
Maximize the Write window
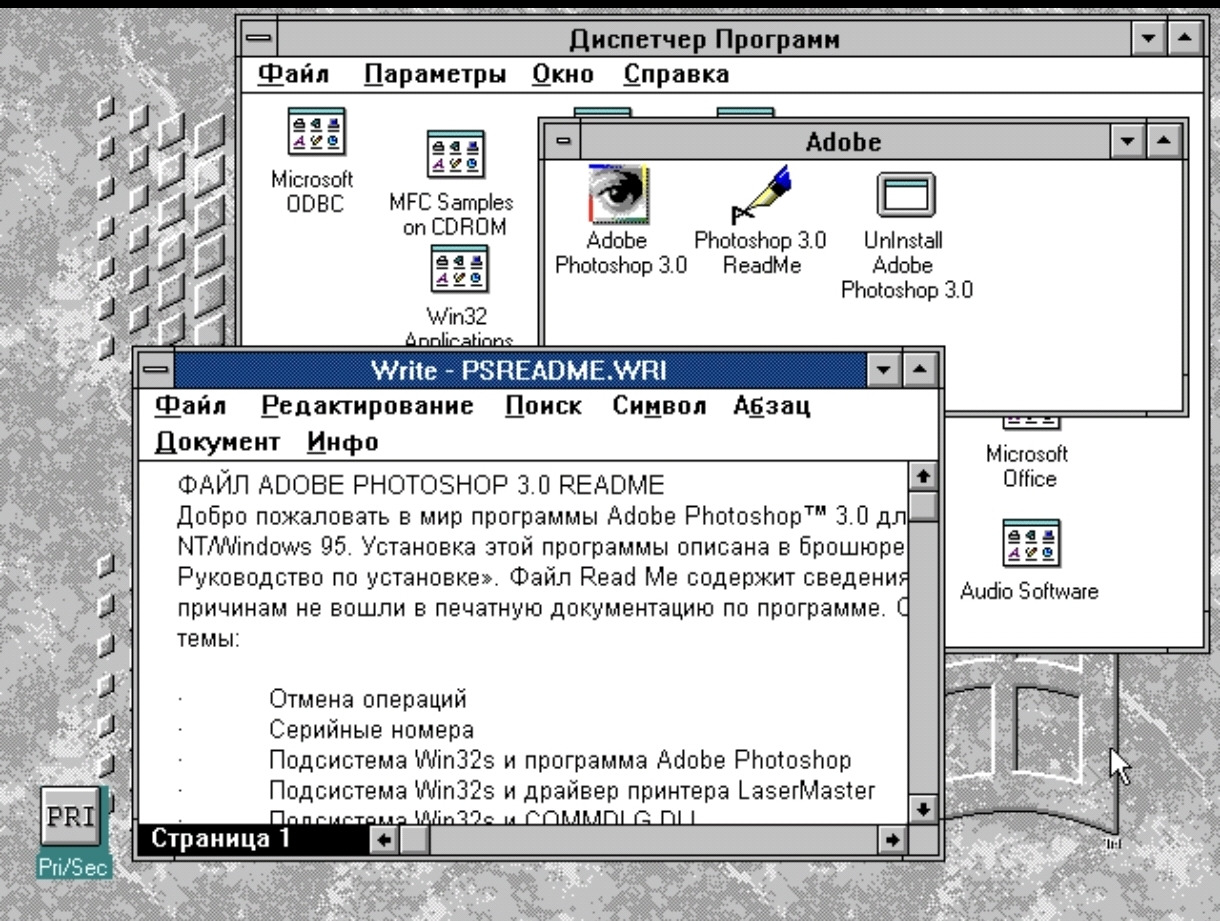coord(919,371)
